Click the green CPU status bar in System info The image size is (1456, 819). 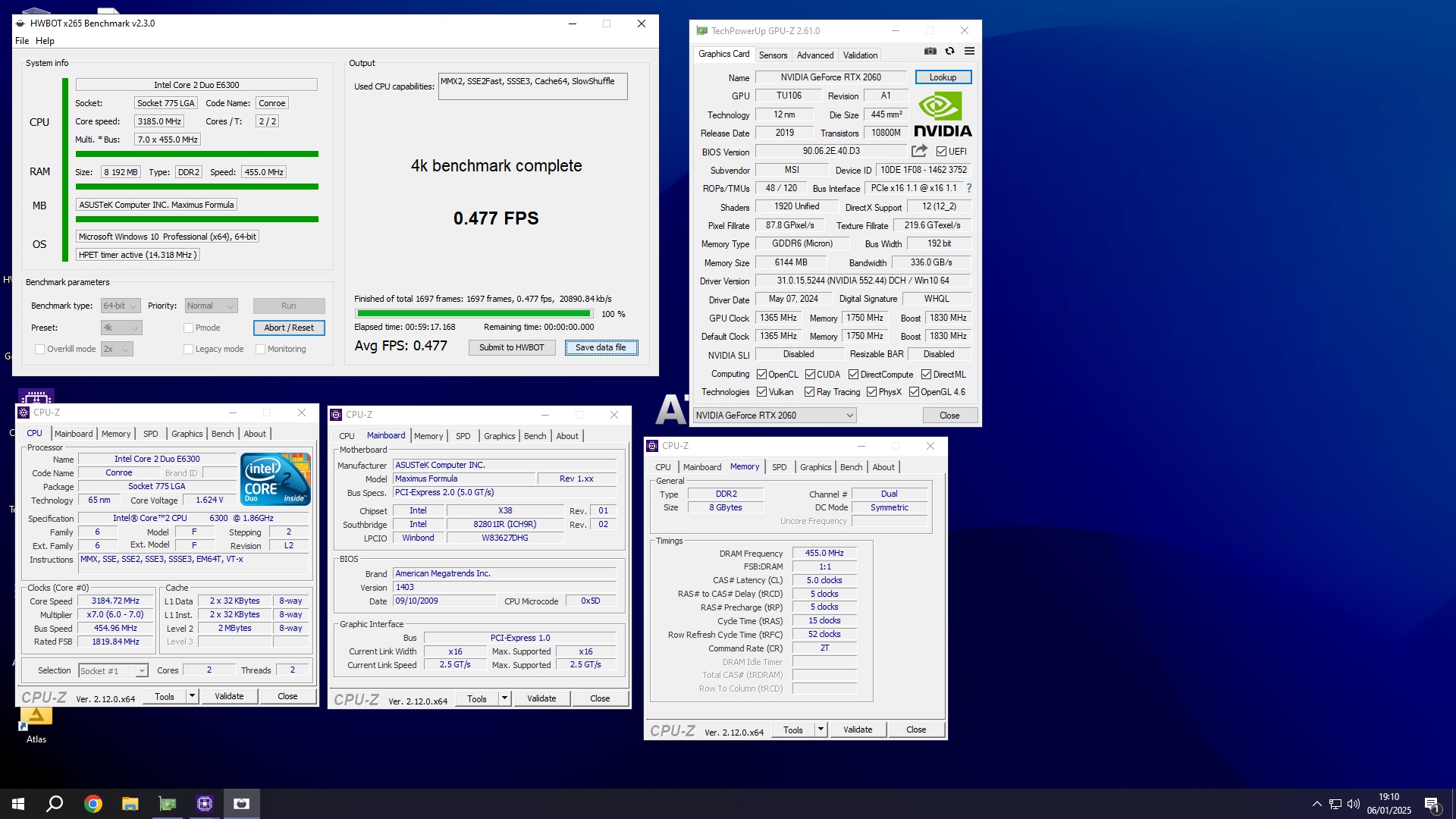coord(196,154)
